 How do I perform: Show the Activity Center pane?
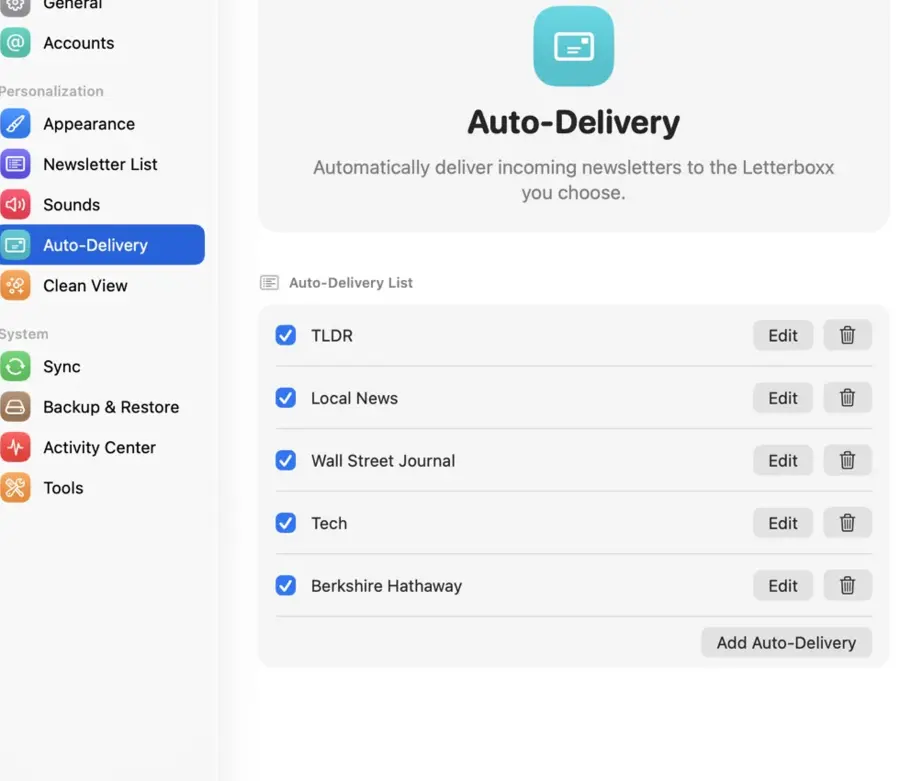click(x=102, y=448)
